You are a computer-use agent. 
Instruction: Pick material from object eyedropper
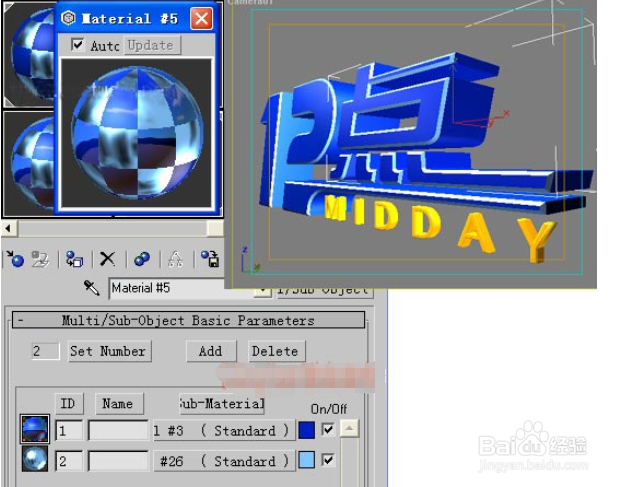click(92, 288)
